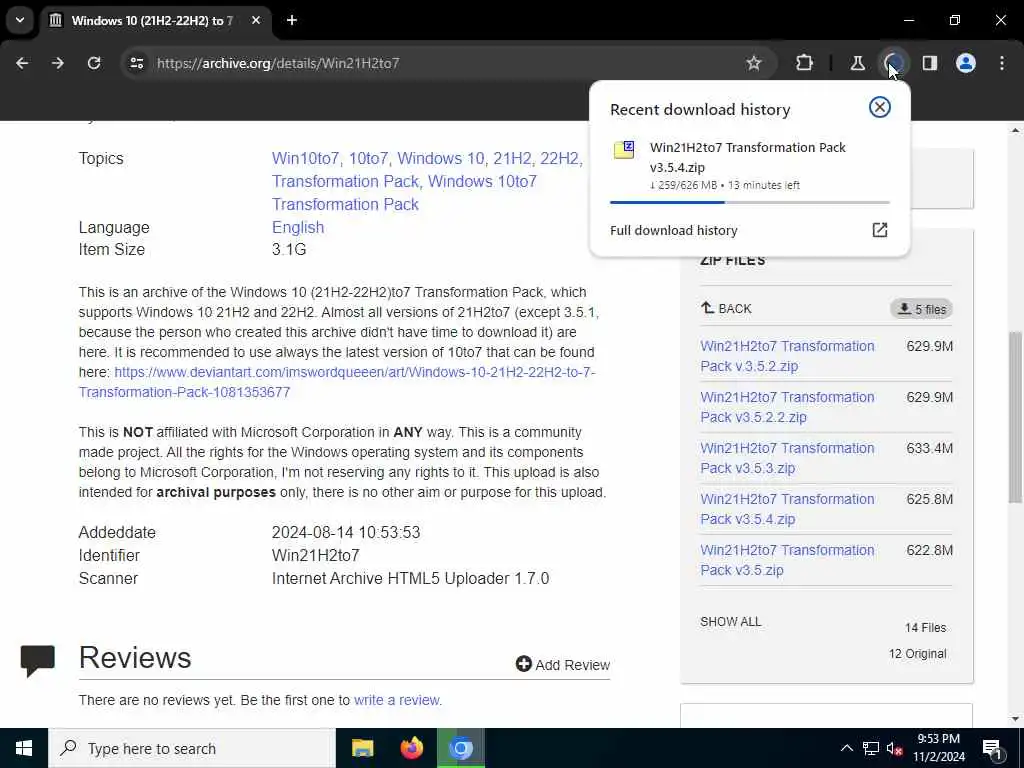Open full download history in new tab
Image resolution: width=1024 pixels, height=768 pixels.
[880, 230]
